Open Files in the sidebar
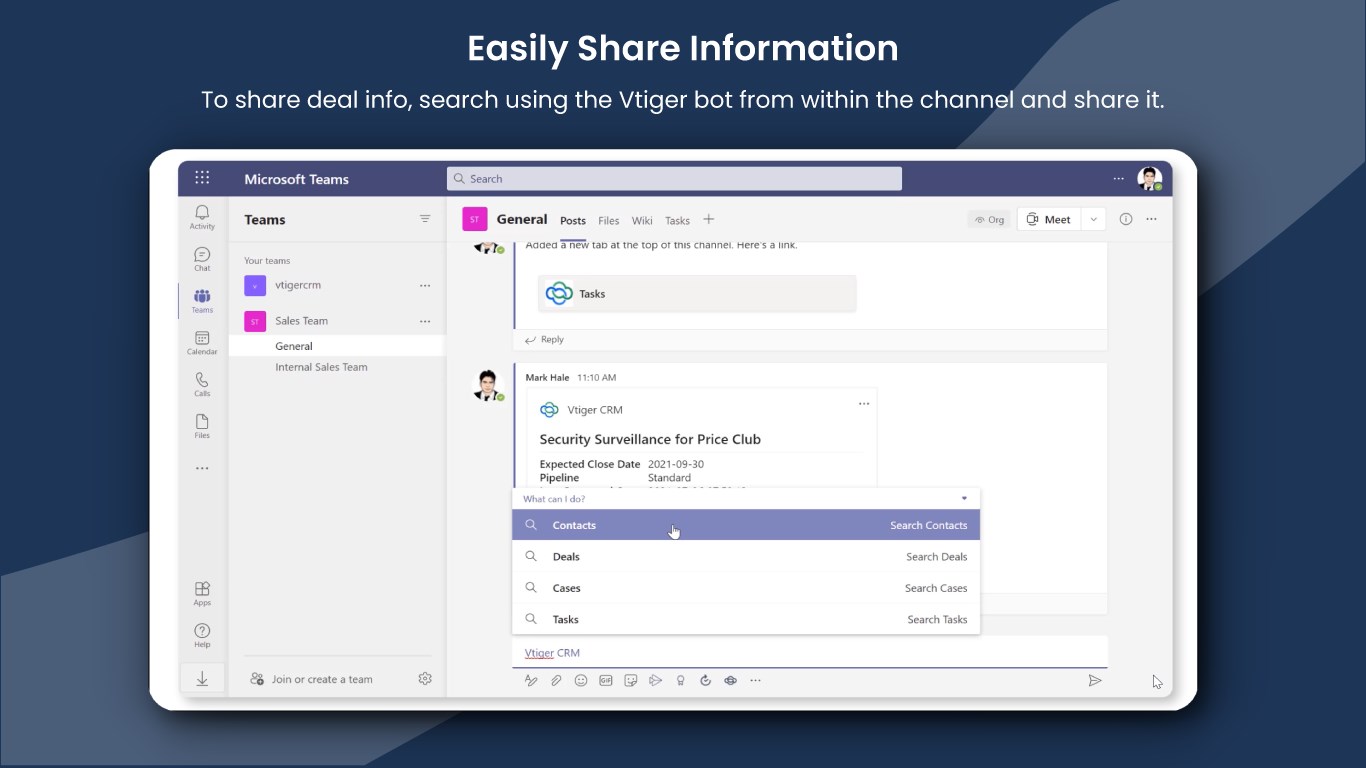 tap(202, 426)
